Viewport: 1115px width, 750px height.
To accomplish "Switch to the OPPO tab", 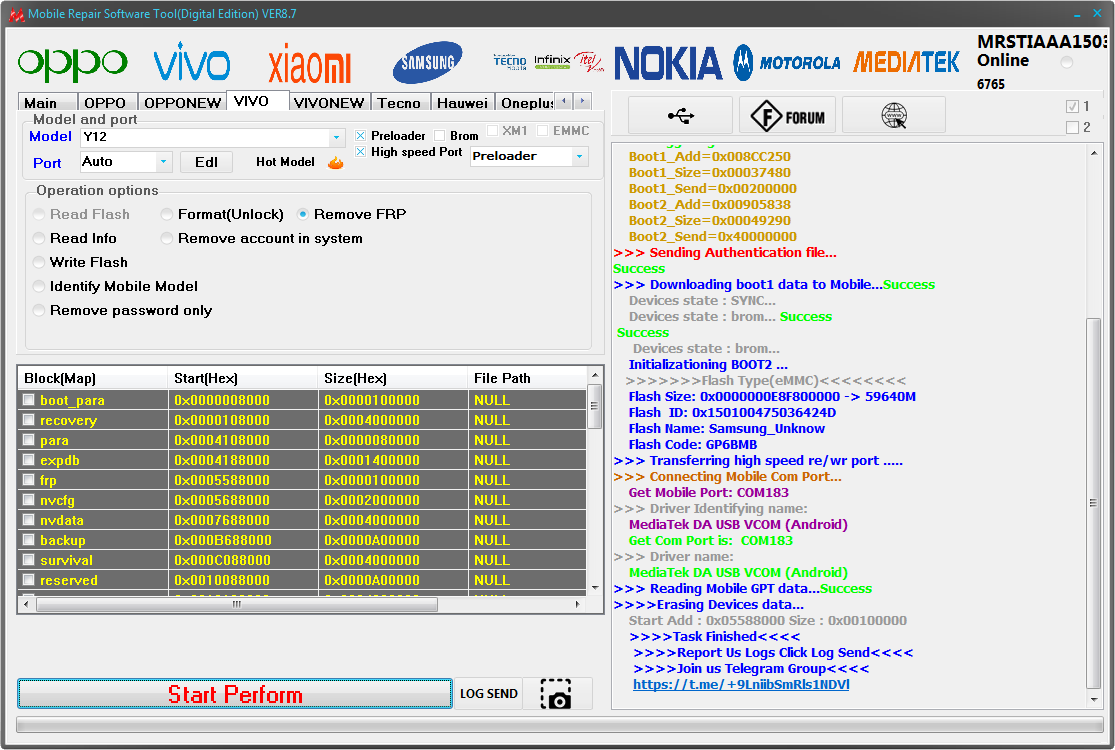I will (107, 103).
